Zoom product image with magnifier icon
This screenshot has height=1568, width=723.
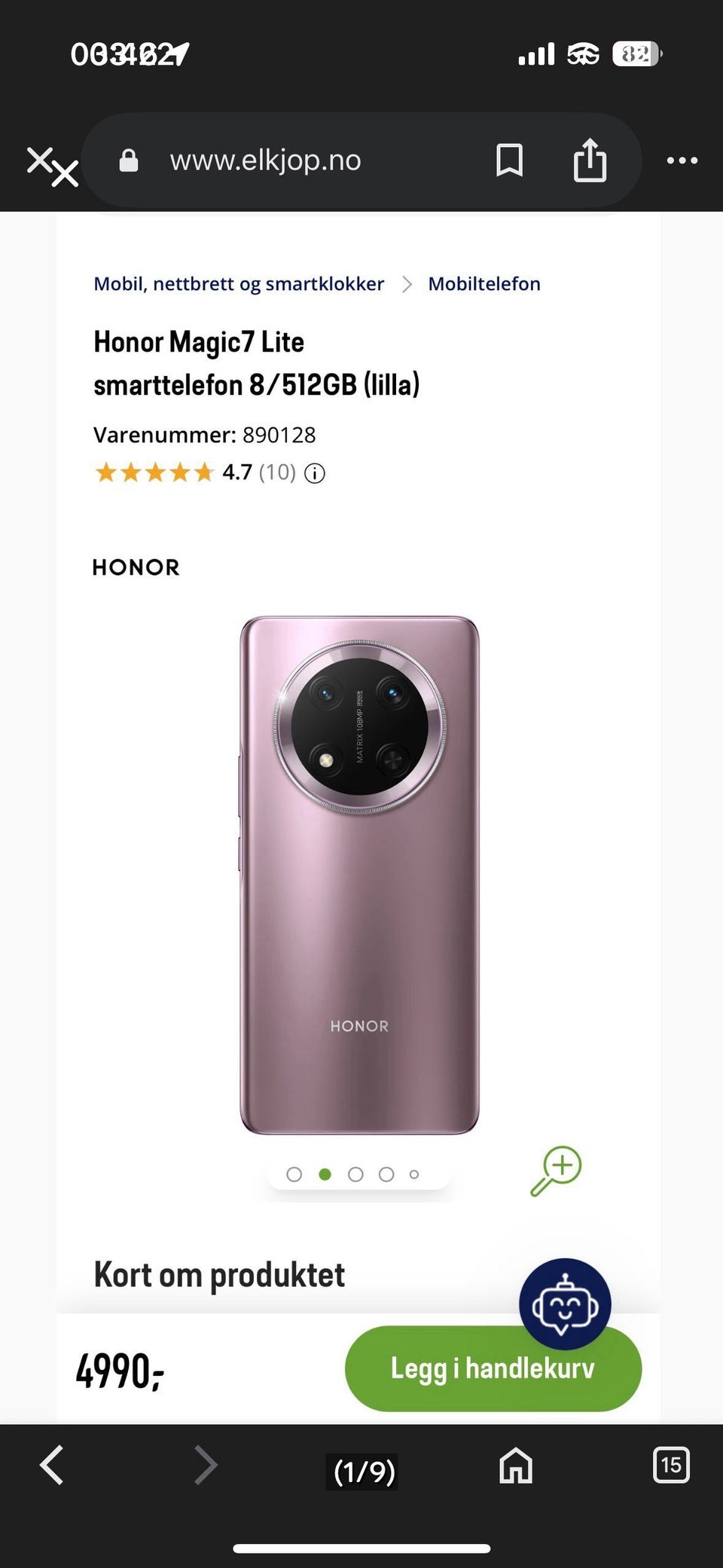click(556, 1171)
